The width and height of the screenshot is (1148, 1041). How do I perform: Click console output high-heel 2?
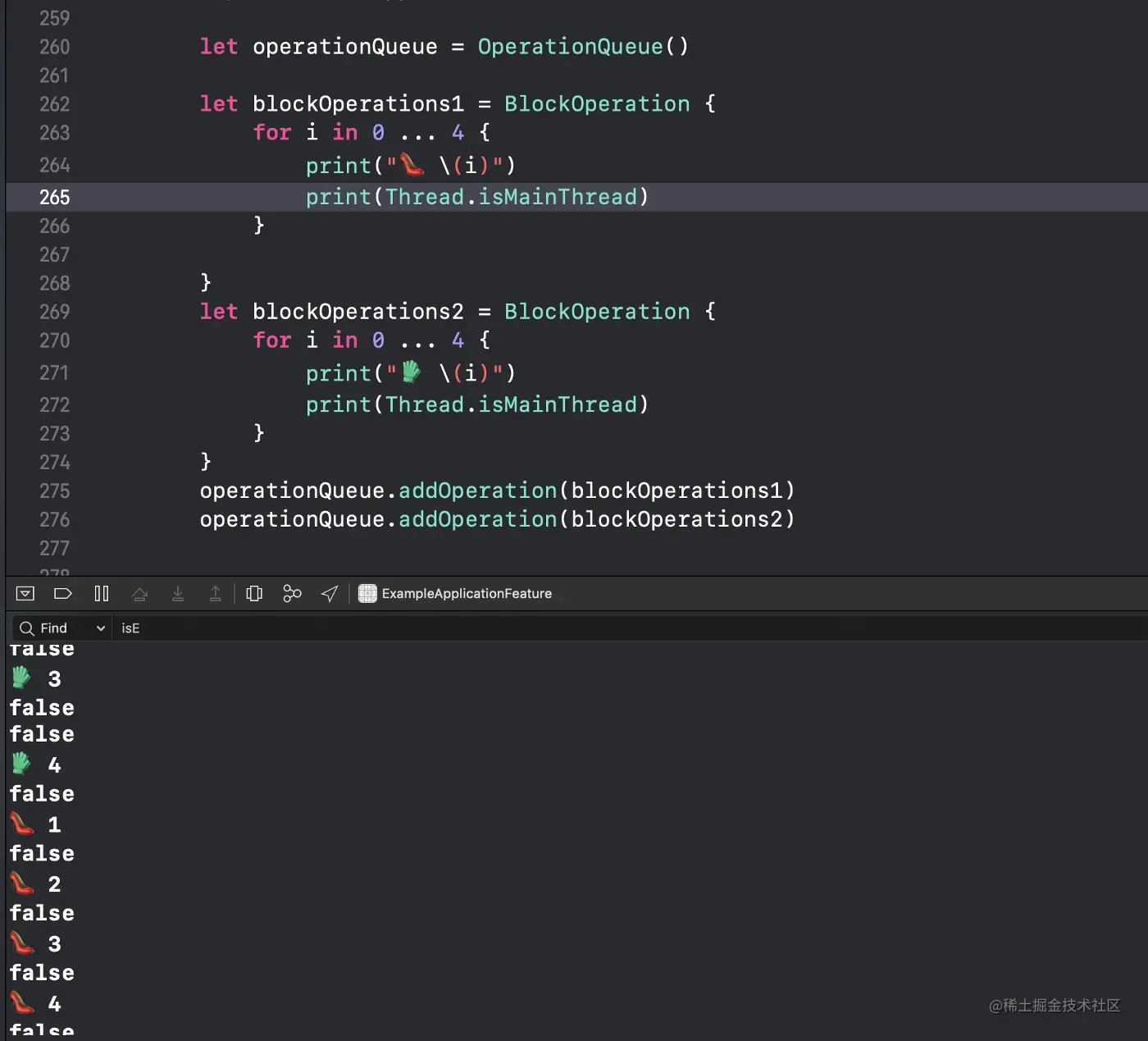pos(36,884)
